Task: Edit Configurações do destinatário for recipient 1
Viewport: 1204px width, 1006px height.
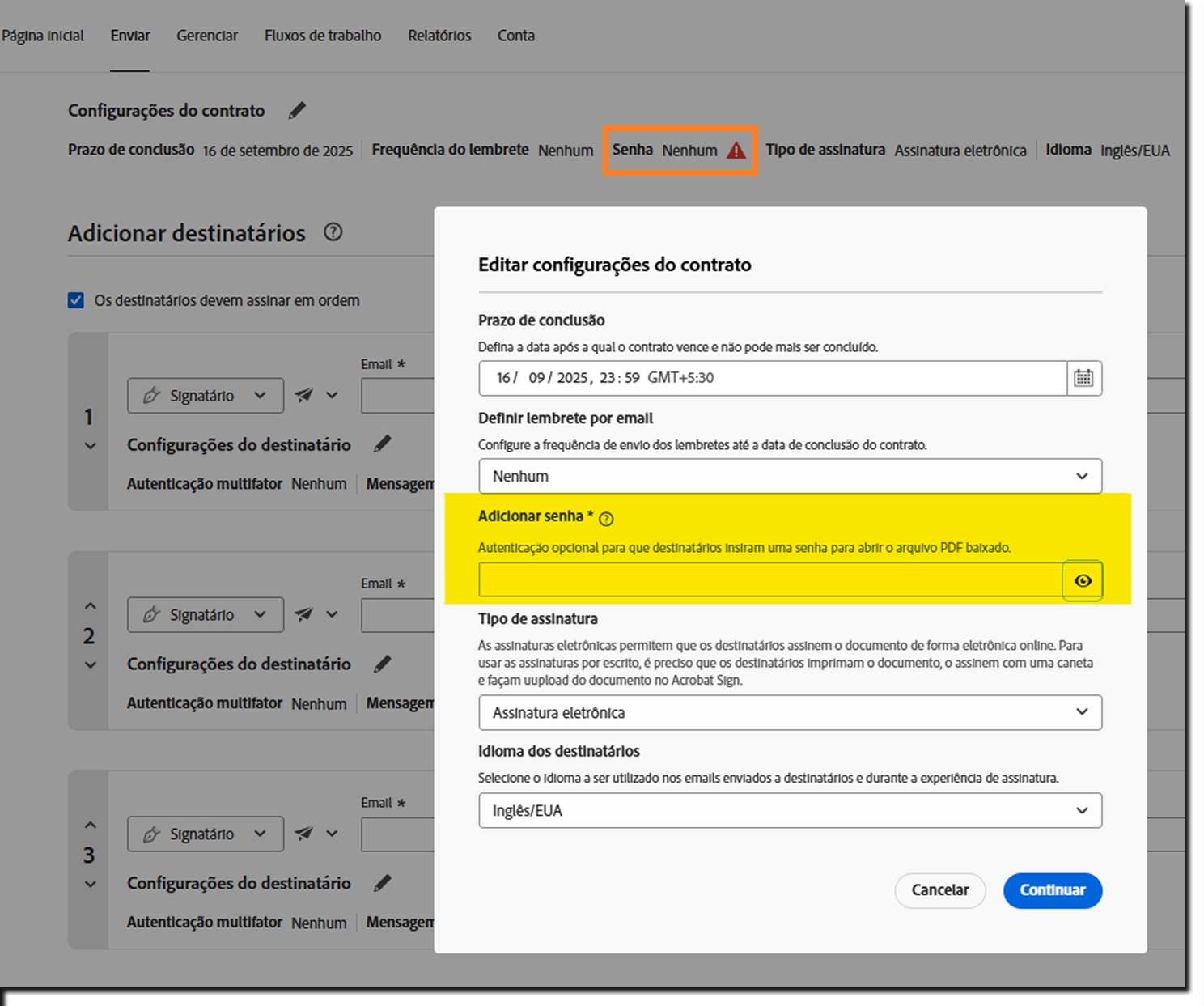Action: (x=383, y=444)
